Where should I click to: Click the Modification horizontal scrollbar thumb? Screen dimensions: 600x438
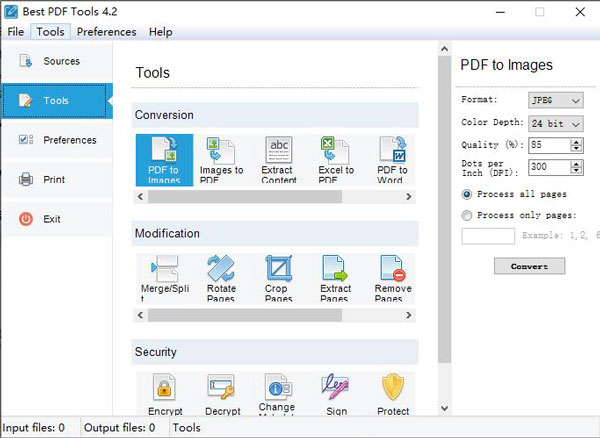pyautogui.click(x=245, y=315)
